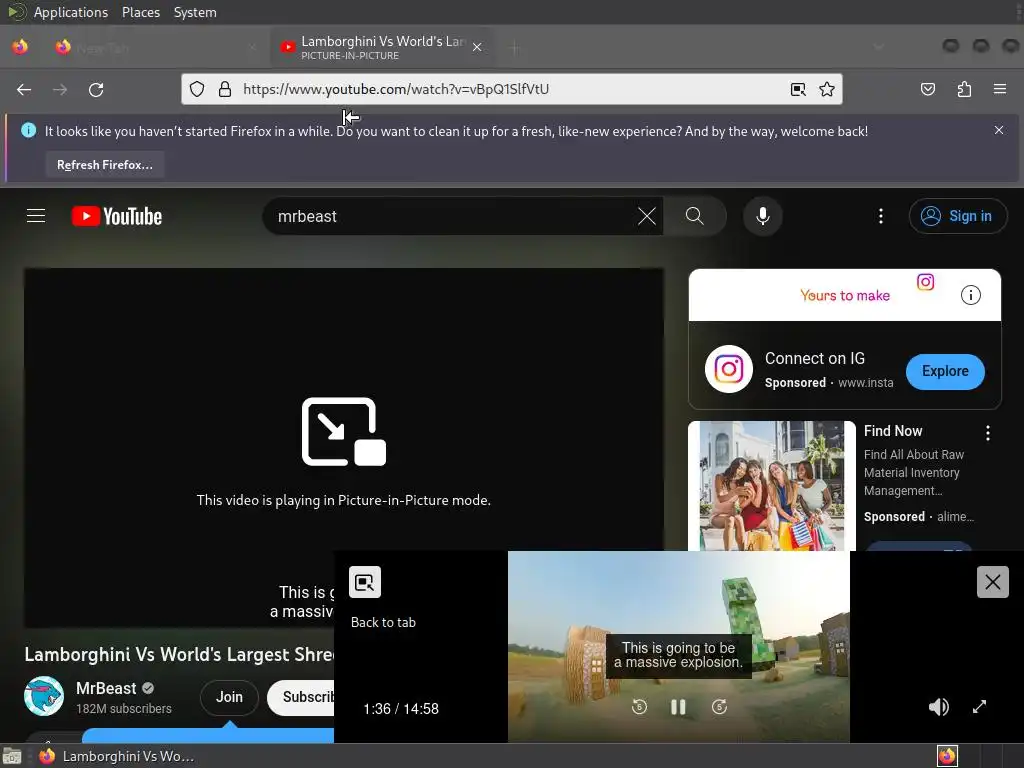
Task: Open the Find Now sponsored thumbnail
Action: click(x=771, y=485)
